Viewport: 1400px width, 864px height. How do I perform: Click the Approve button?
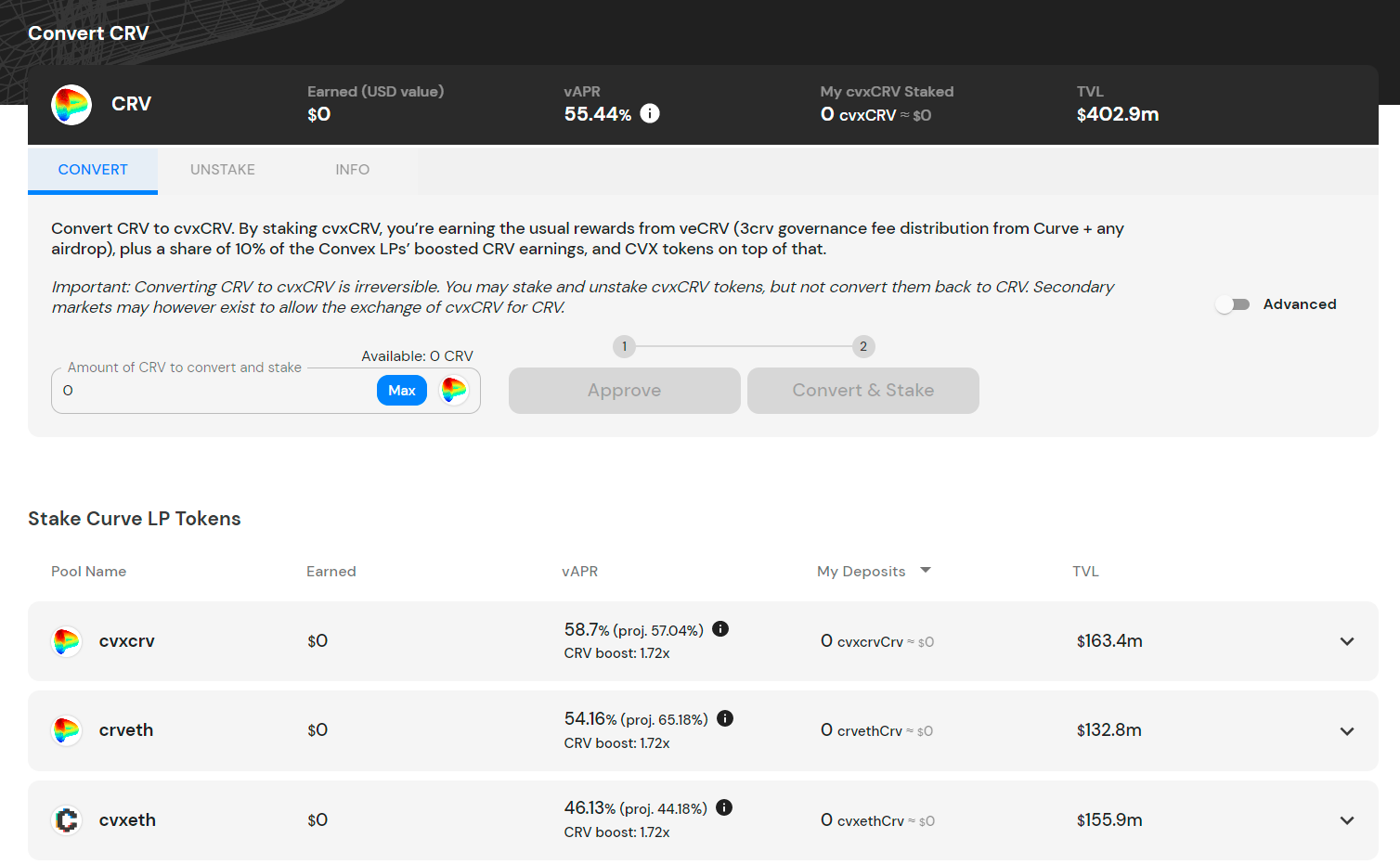624,391
